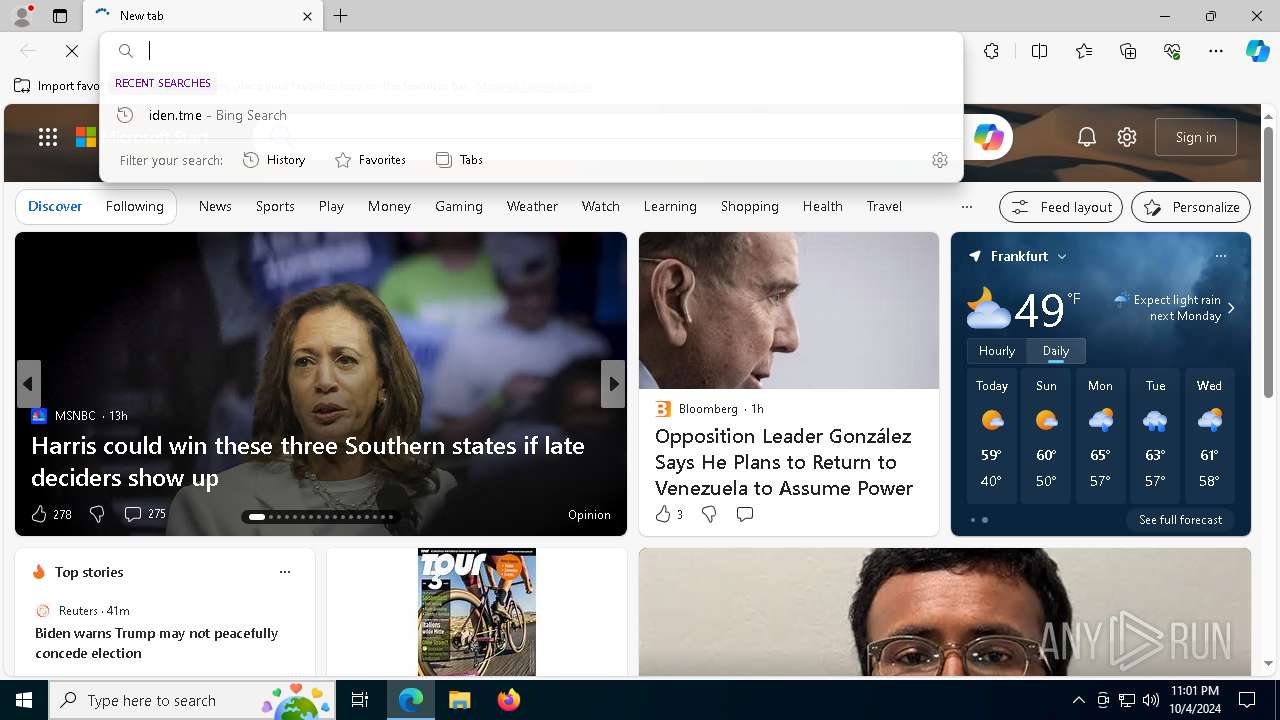
Task: Open Task View in taskbar
Action: tap(360, 700)
